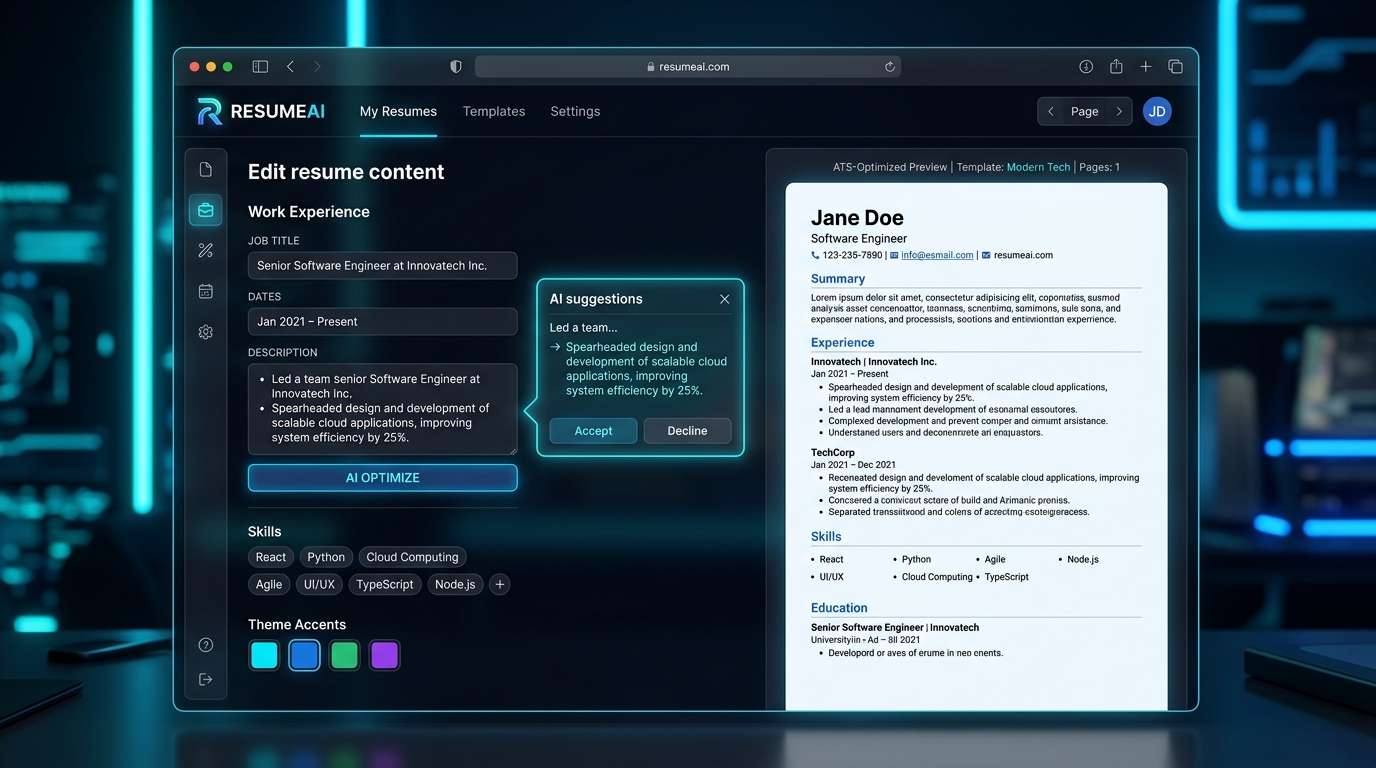Screen dimensions: 1376x768
Task: Open a new tab with plus icon
Action: [1146, 67]
